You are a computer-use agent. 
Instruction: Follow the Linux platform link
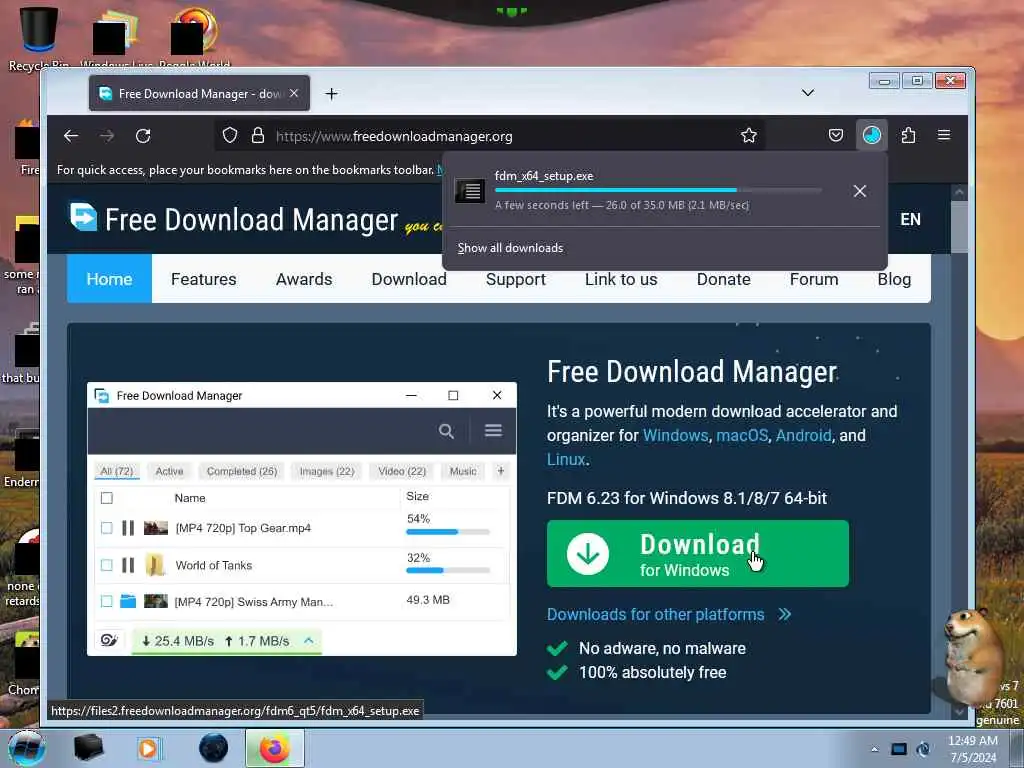pyautogui.click(x=566, y=459)
